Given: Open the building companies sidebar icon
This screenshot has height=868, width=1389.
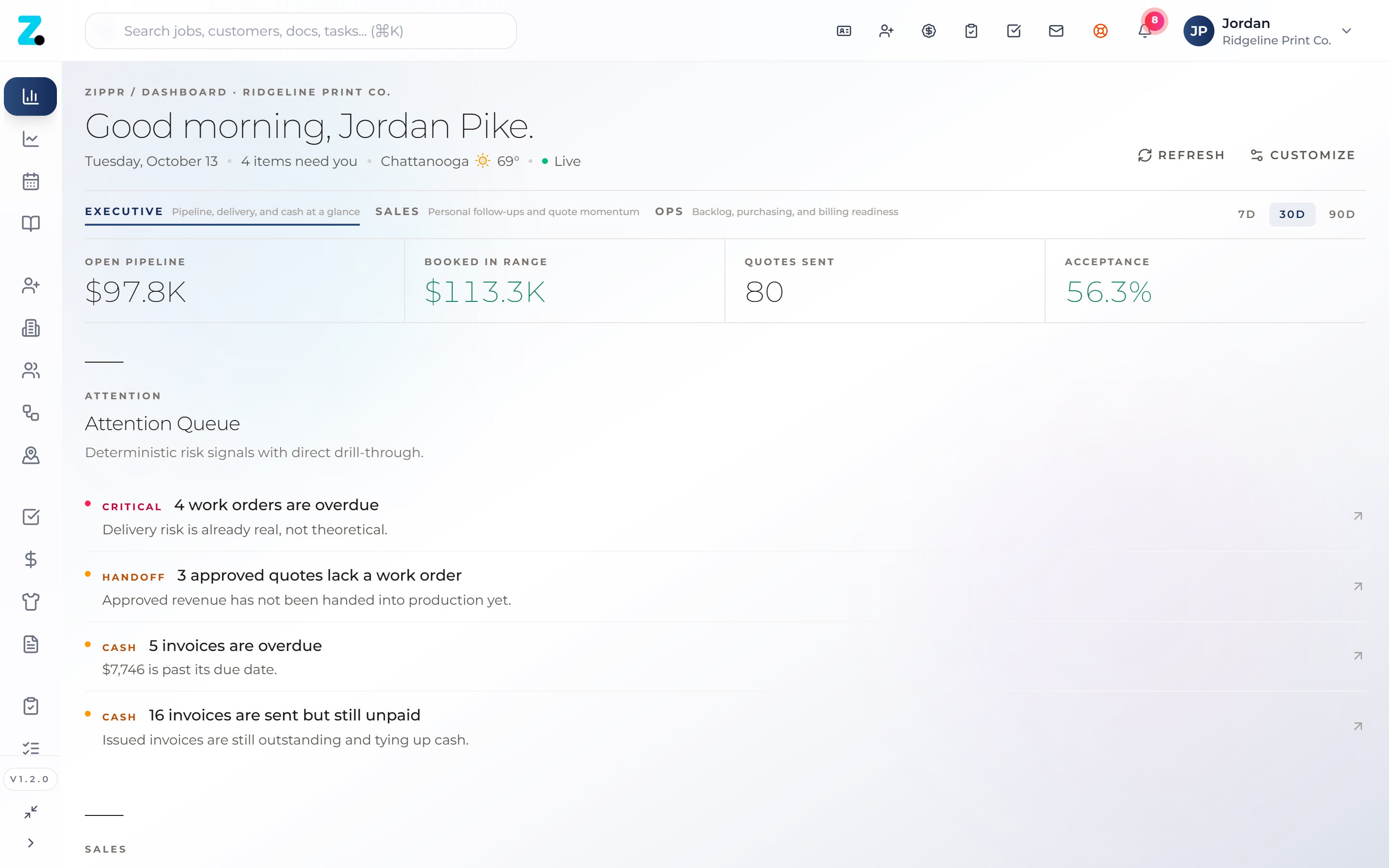Looking at the screenshot, I should tap(30, 328).
